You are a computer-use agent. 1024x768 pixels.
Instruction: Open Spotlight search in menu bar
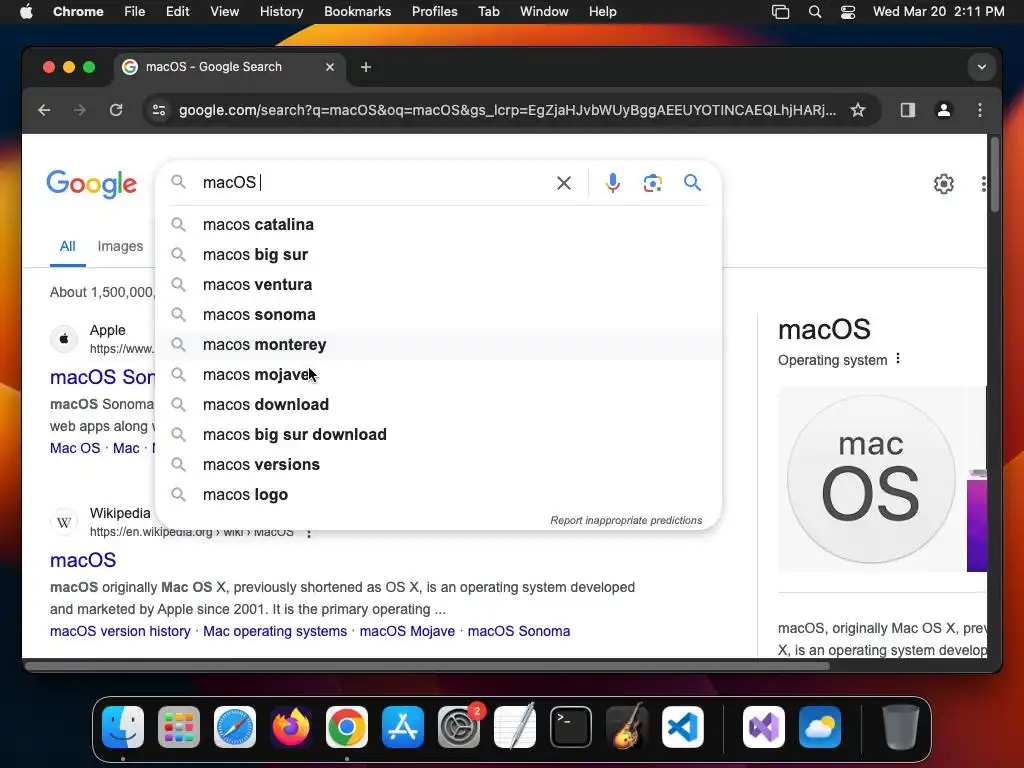pyautogui.click(x=814, y=12)
